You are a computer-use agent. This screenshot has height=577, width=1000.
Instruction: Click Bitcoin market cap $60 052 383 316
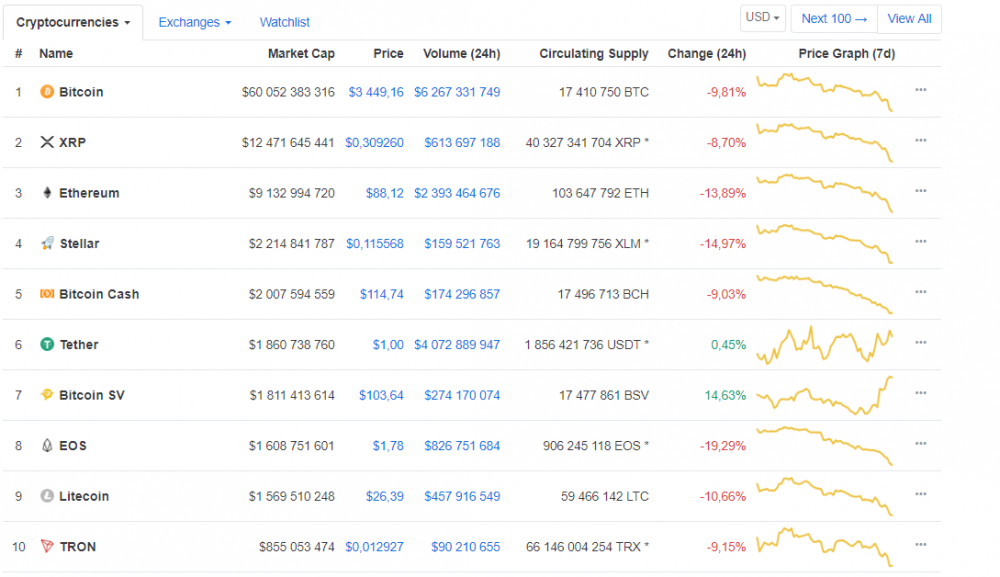(x=288, y=92)
